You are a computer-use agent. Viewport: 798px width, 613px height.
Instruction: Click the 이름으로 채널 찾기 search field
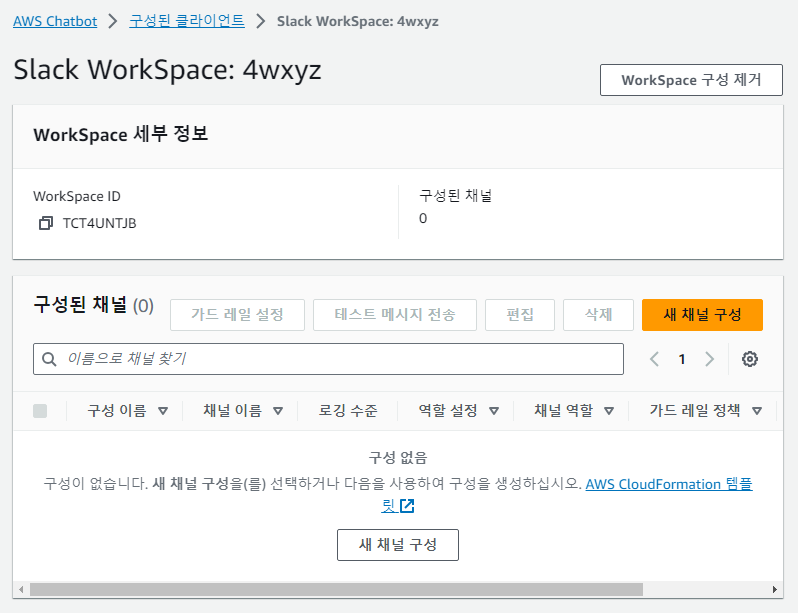(328, 359)
